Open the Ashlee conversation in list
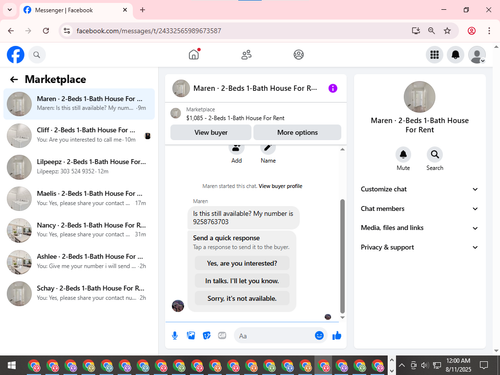Viewport: 500px width, 375px height. pos(79,262)
